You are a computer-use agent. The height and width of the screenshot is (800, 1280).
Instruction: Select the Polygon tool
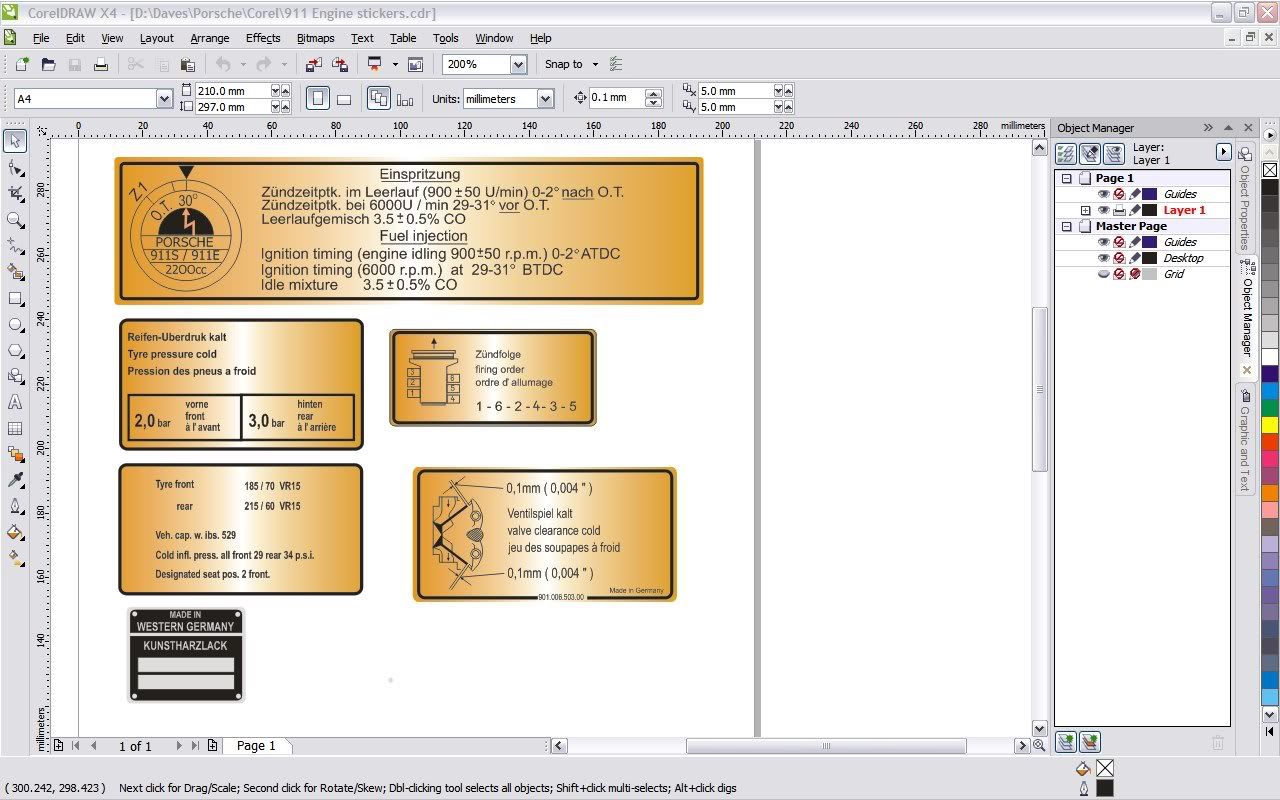tap(15, 350)
